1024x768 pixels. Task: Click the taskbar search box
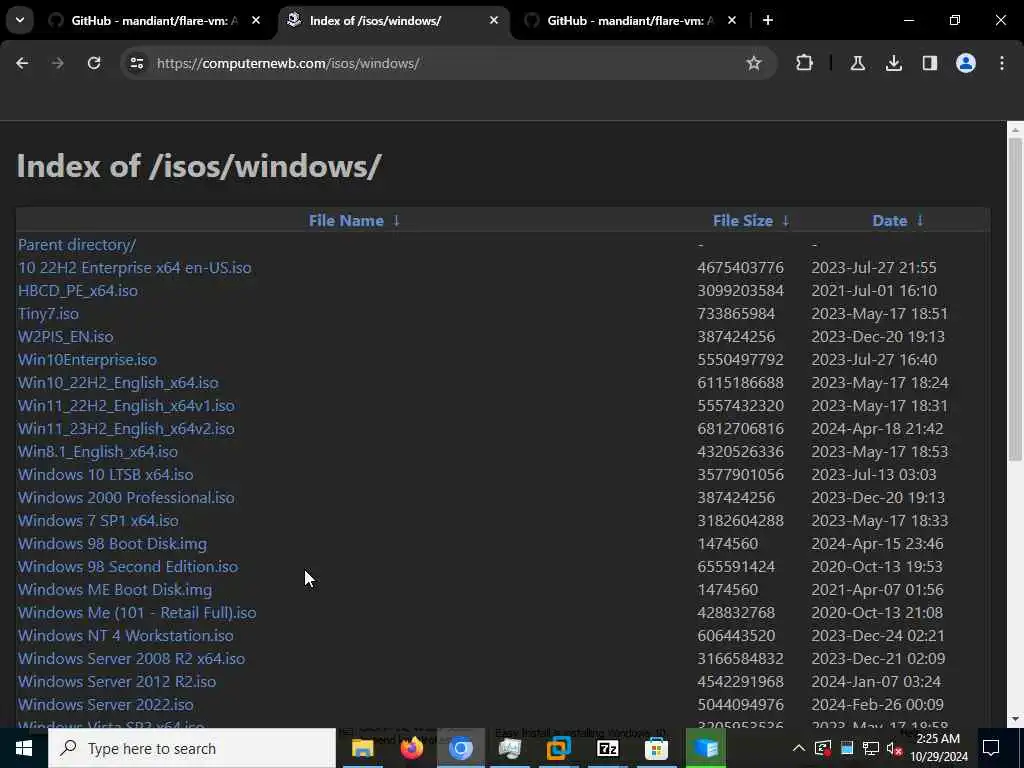192,748
